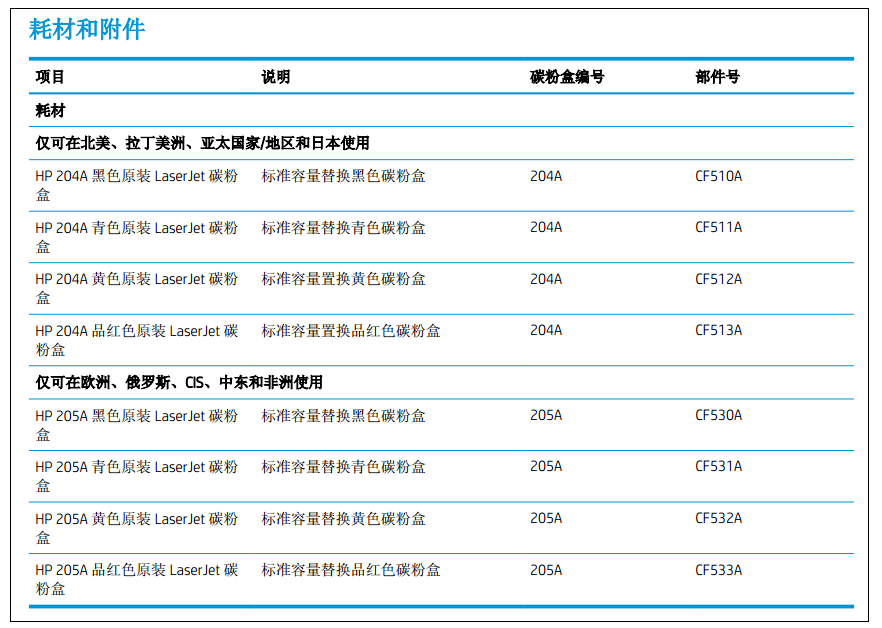The height and width of the screenshot is (628, 882).
Task: Click 205A in the CF533A row
Action: click(546, 570)
